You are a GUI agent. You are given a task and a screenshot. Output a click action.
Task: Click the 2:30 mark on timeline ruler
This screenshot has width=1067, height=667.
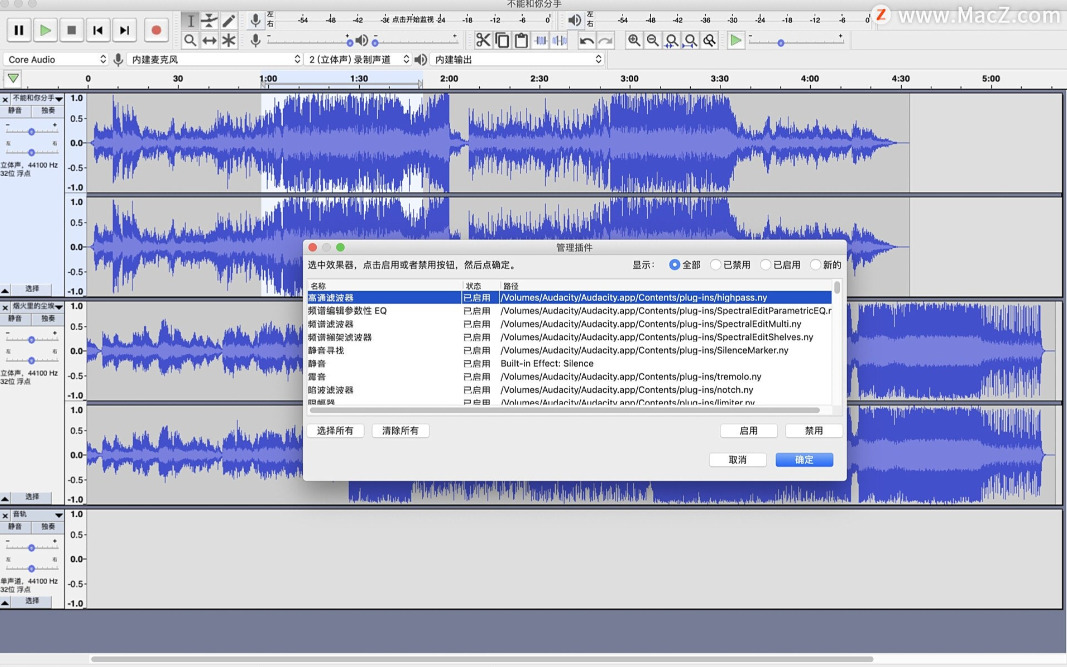pyautogui.click(x=539, y=79)
